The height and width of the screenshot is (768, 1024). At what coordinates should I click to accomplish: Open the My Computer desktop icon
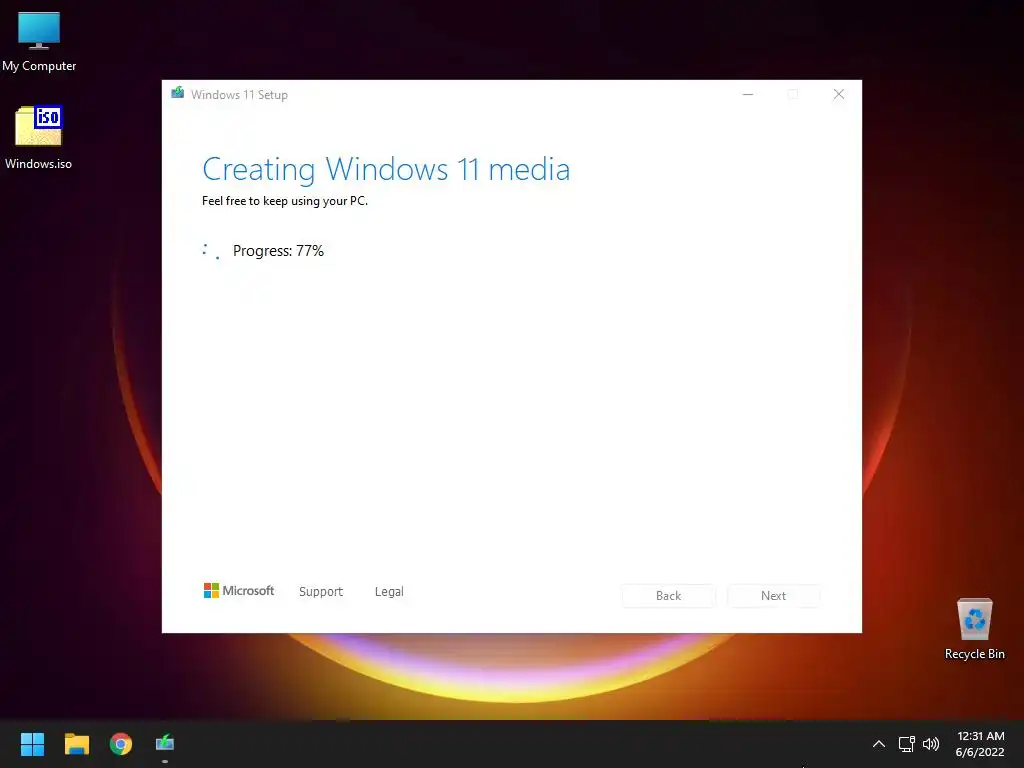point(39,42)
